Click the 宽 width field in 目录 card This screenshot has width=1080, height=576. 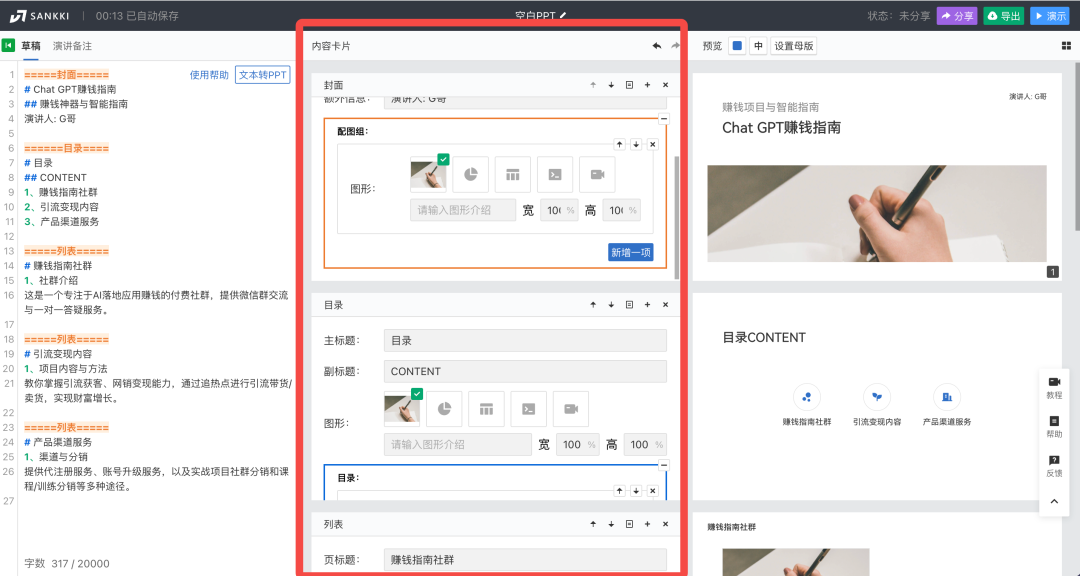577,444
